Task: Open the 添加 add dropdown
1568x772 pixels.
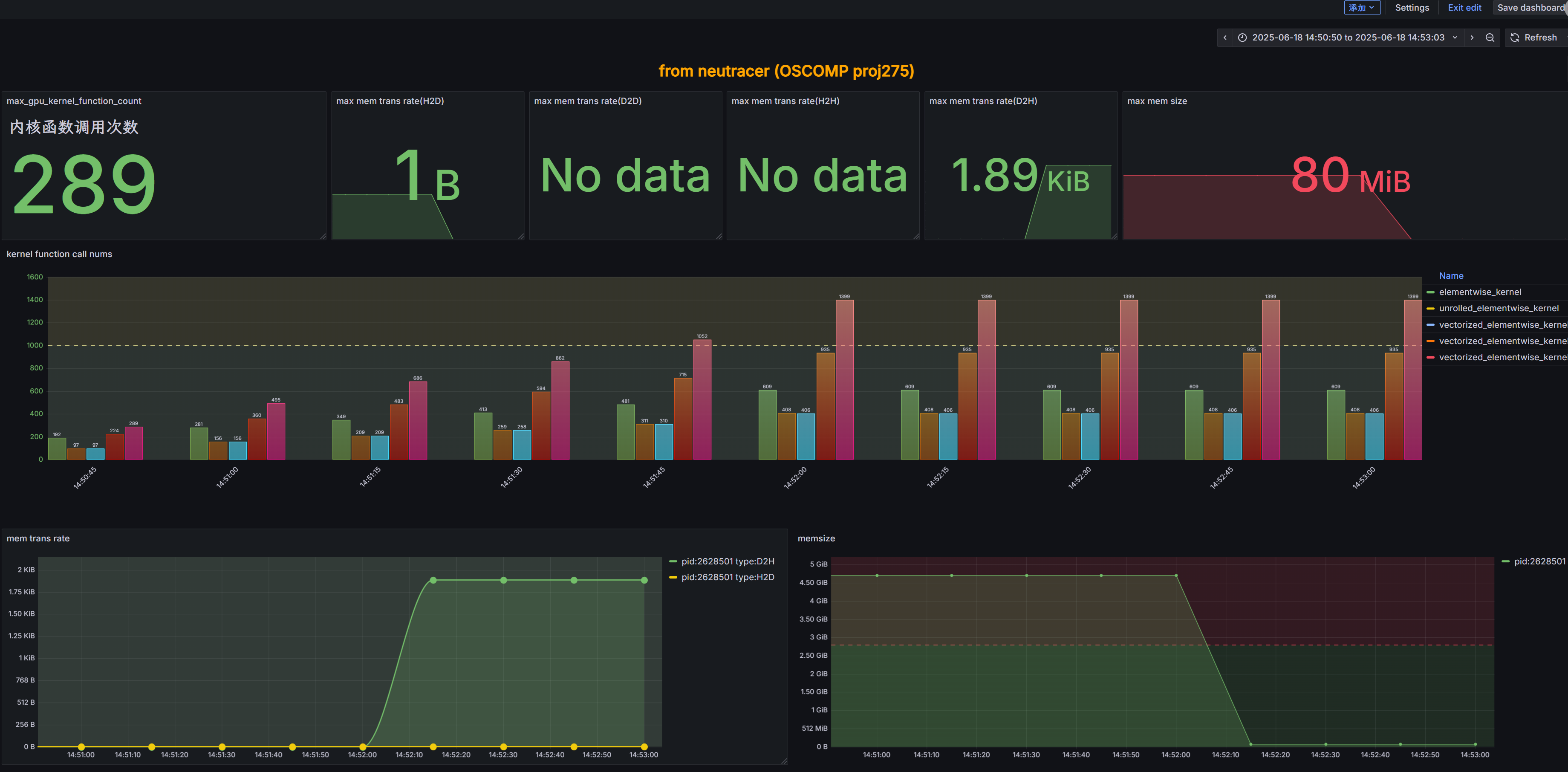Action: (x=1361, y=8)
